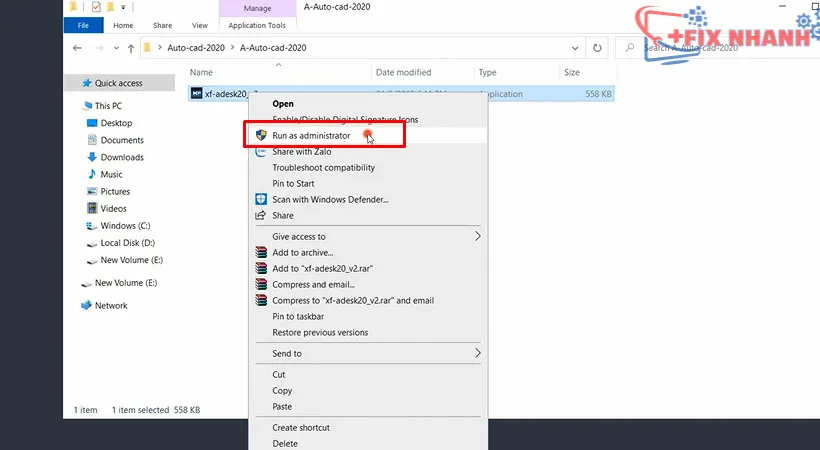The image size is (820, 450).
Task: Click the Downloads arrow icon in sidebar
Action: tap(92, 157)
